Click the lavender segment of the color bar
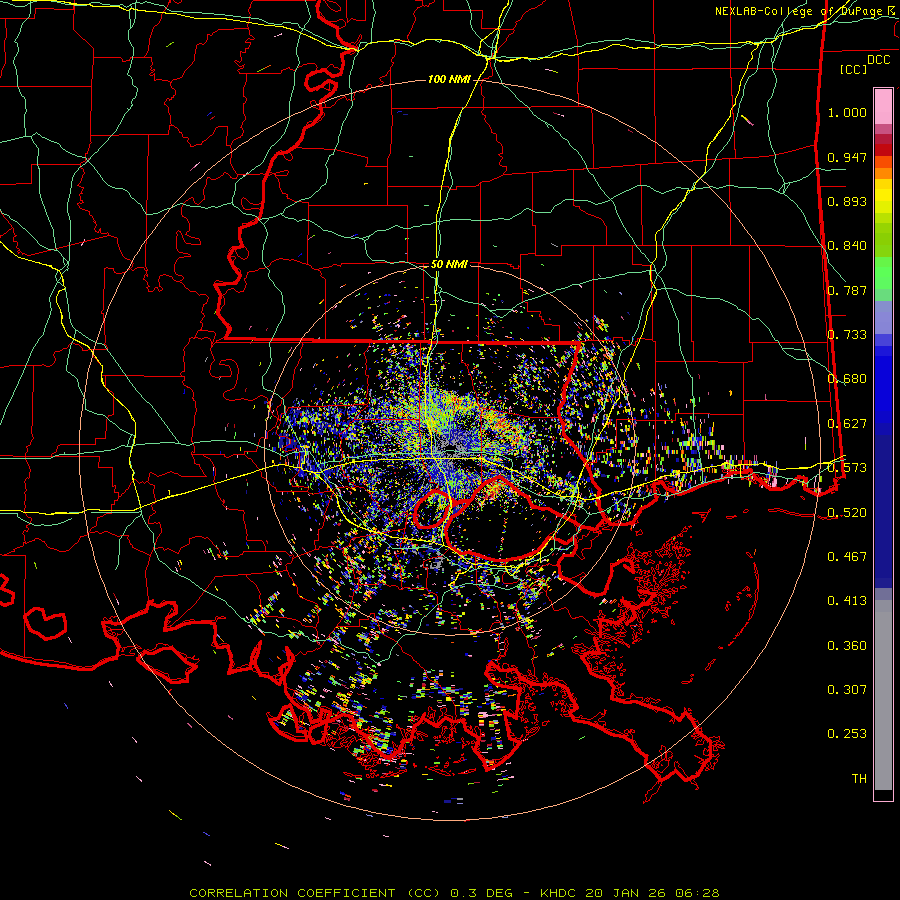This screenshot has width=900, height=900. 883,317
